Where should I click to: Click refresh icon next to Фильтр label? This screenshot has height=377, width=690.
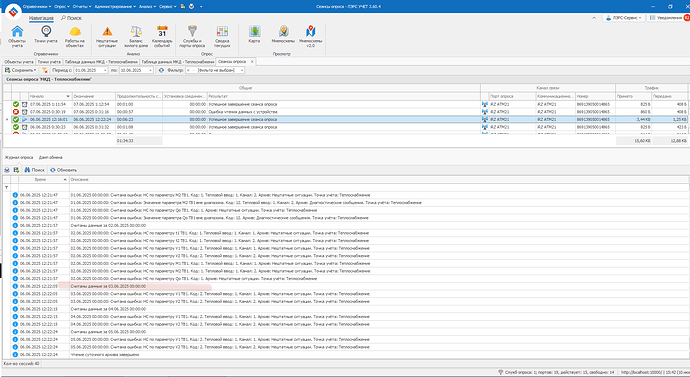point(161,70)
